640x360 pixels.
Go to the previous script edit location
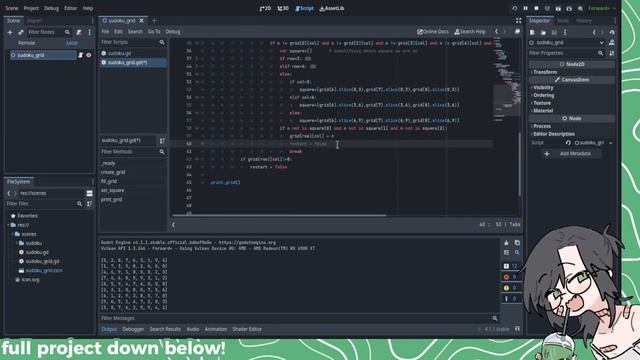(496, 31)
